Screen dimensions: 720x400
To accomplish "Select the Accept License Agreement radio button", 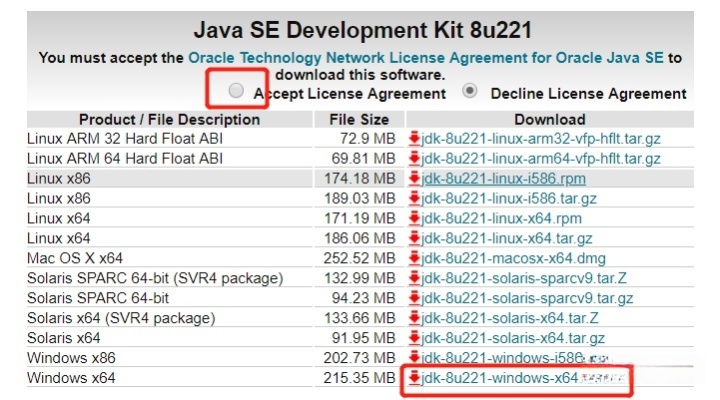I will click(x=236, y=90).
